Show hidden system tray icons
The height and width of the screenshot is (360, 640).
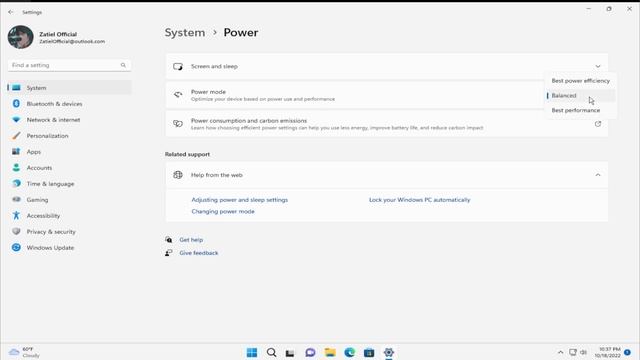[x=560, y=352]
